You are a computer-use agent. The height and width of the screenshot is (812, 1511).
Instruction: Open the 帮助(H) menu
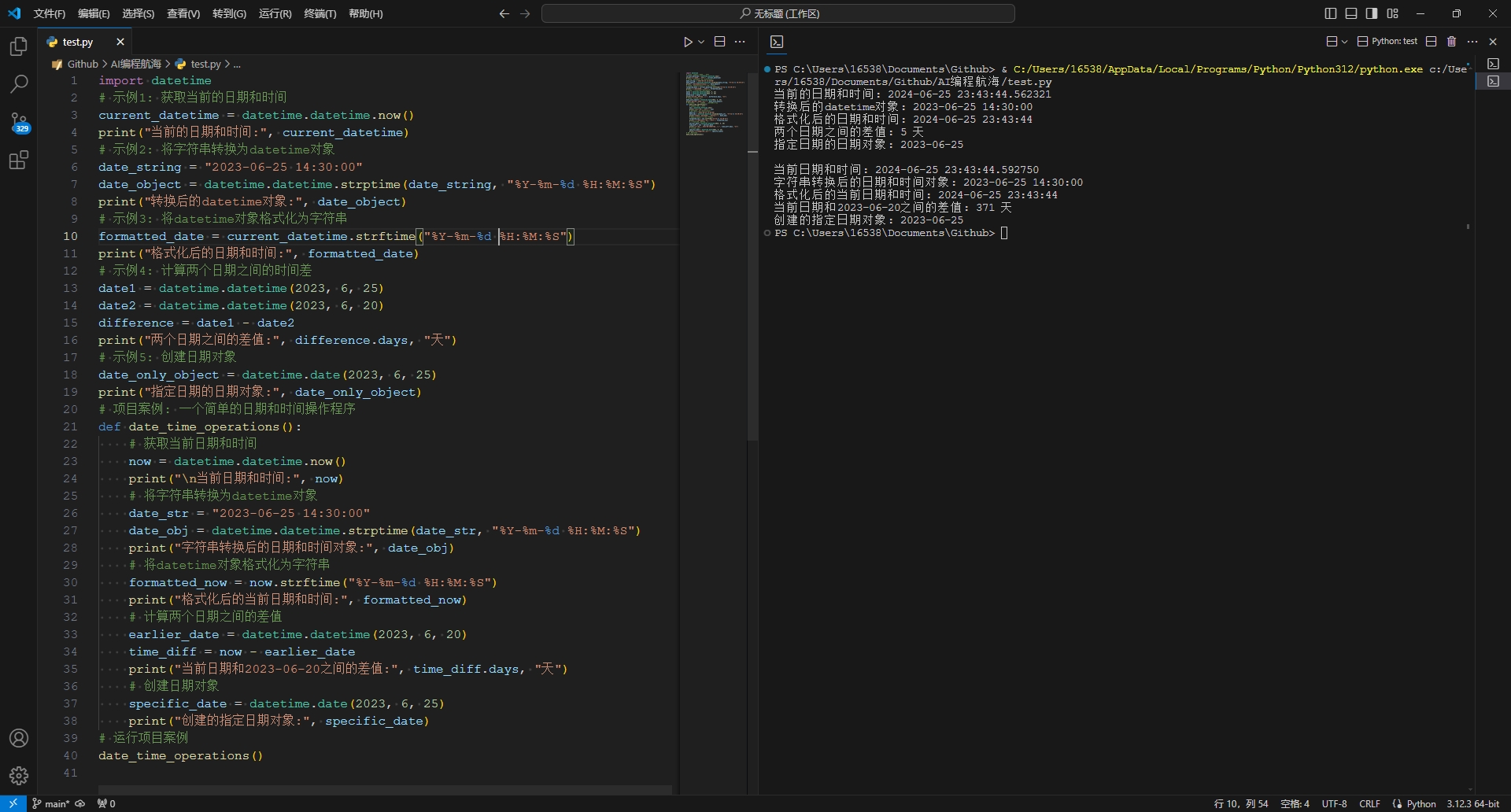pos(366,13)
